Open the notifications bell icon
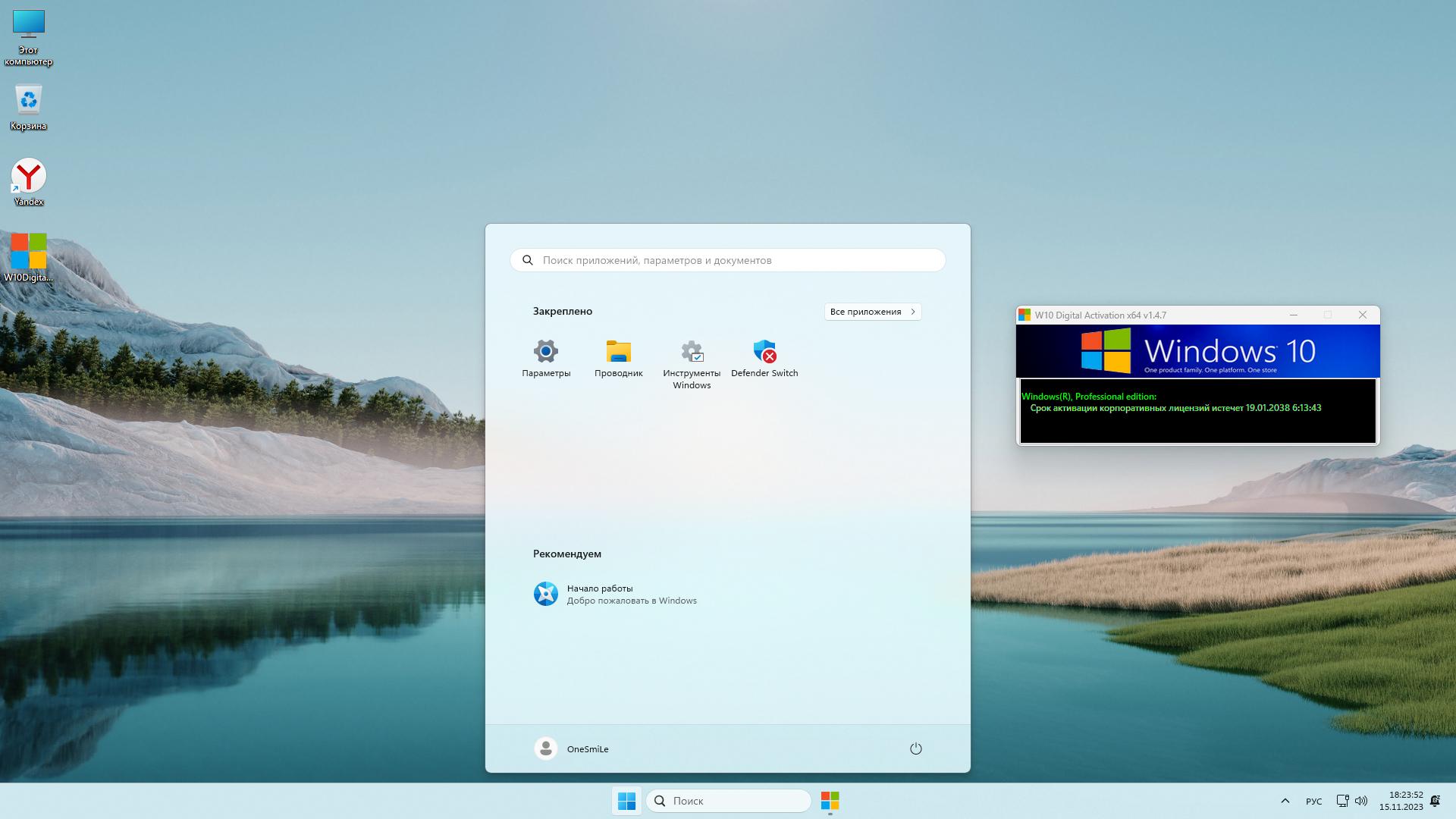Screen dimensions: 1456x819 point(1435,801)
